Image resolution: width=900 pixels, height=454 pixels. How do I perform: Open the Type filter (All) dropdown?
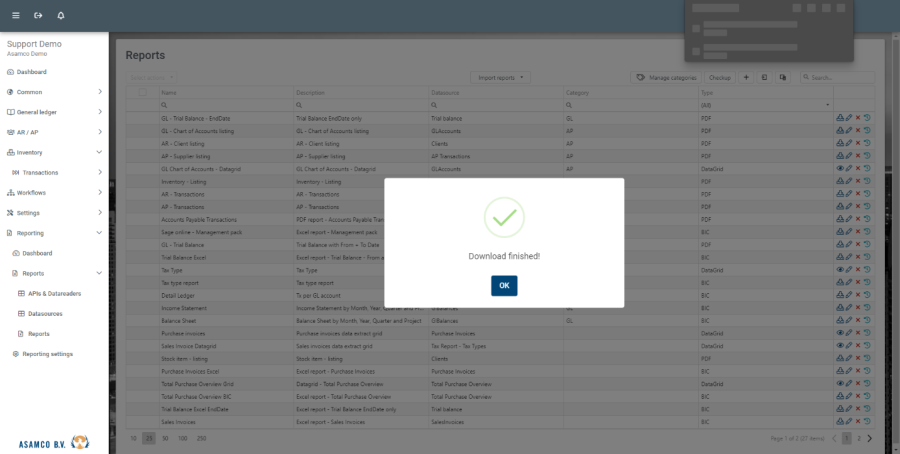coord(766,105)
